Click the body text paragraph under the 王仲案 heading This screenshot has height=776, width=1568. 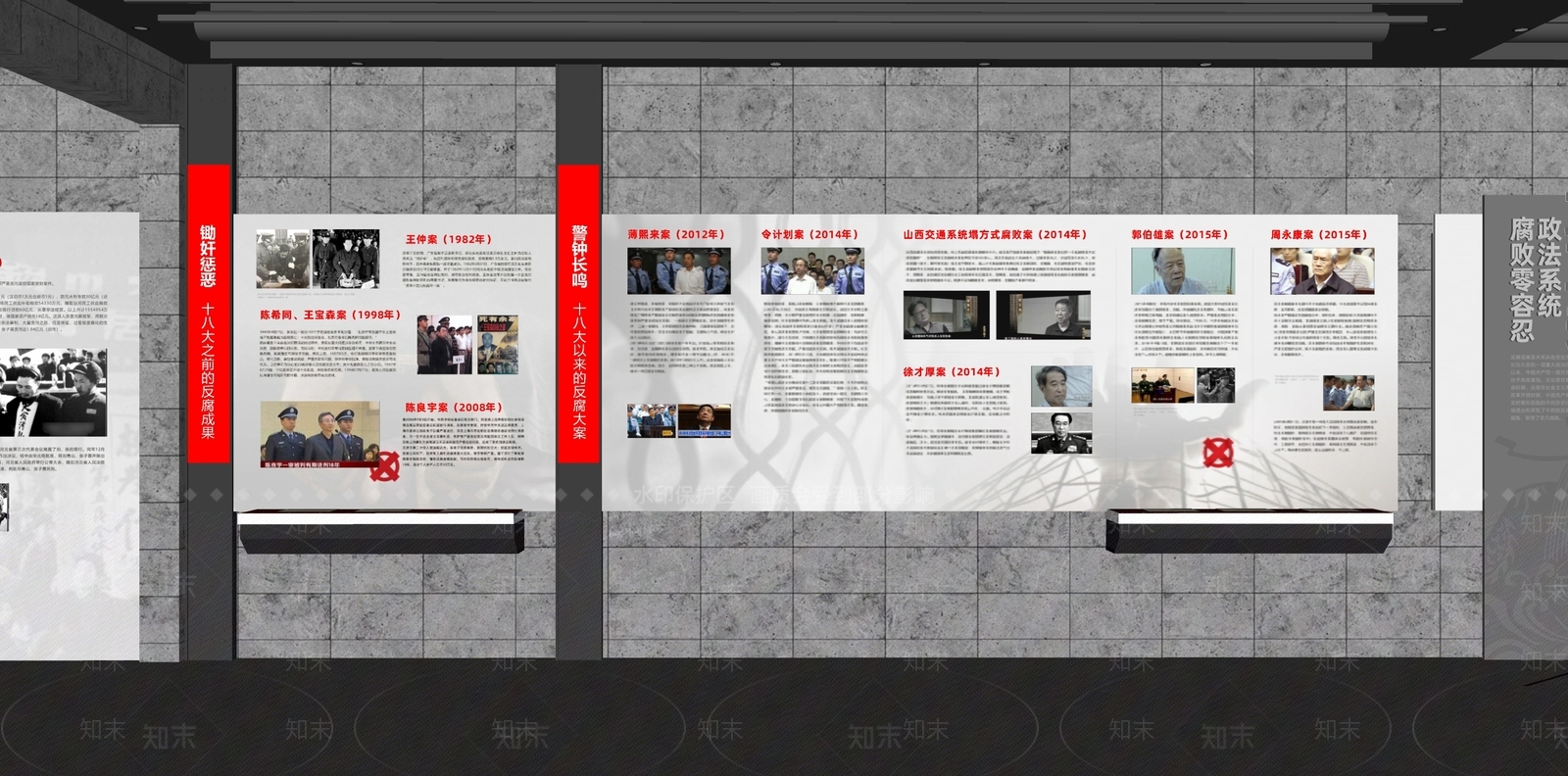(465, 270)
